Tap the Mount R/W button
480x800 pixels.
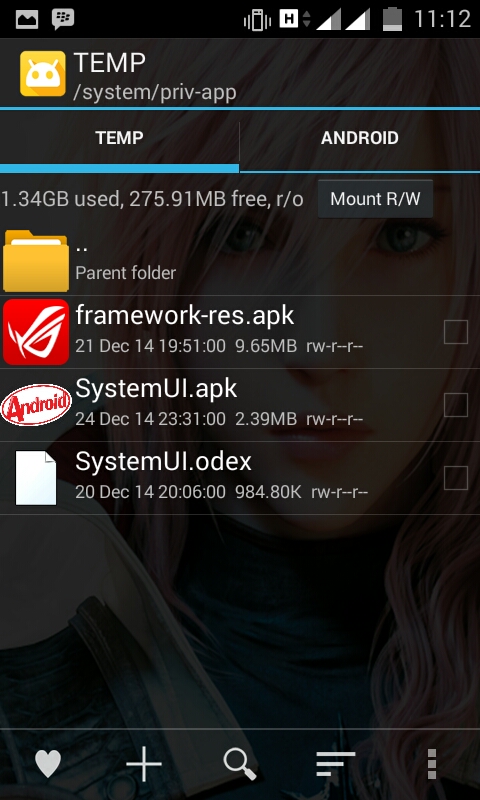375,198
